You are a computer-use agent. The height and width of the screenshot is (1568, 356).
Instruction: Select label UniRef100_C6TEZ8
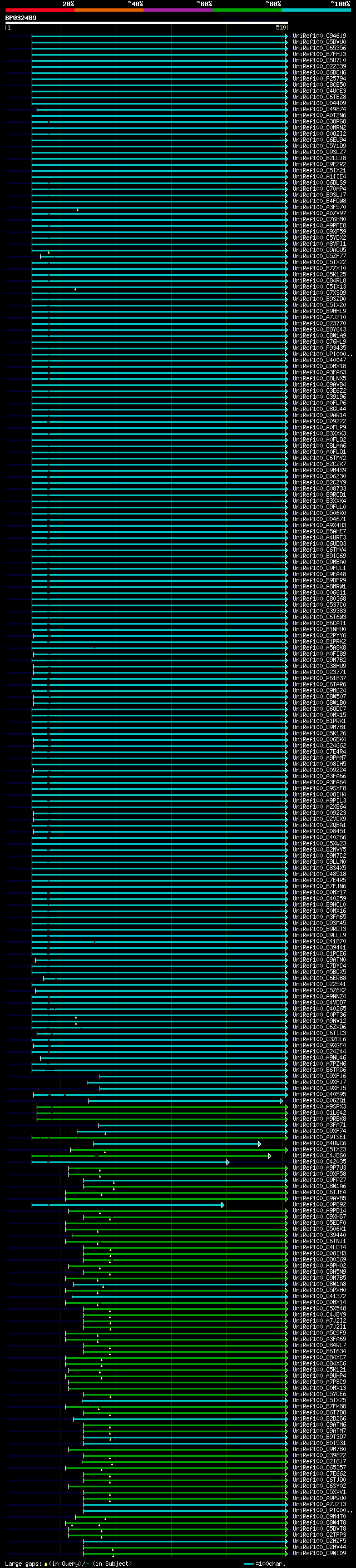click(x=319, y=97)
